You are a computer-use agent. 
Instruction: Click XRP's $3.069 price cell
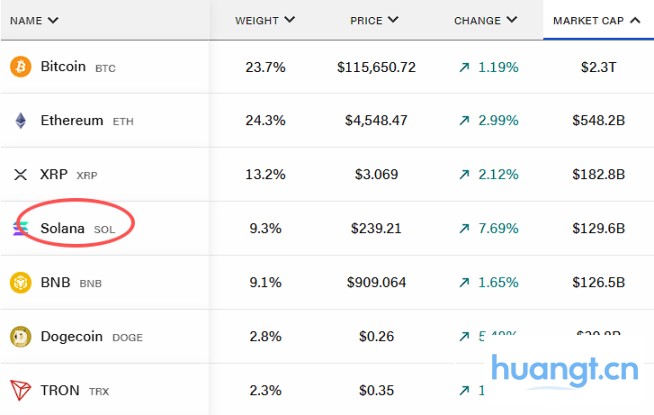click(376, 175)
